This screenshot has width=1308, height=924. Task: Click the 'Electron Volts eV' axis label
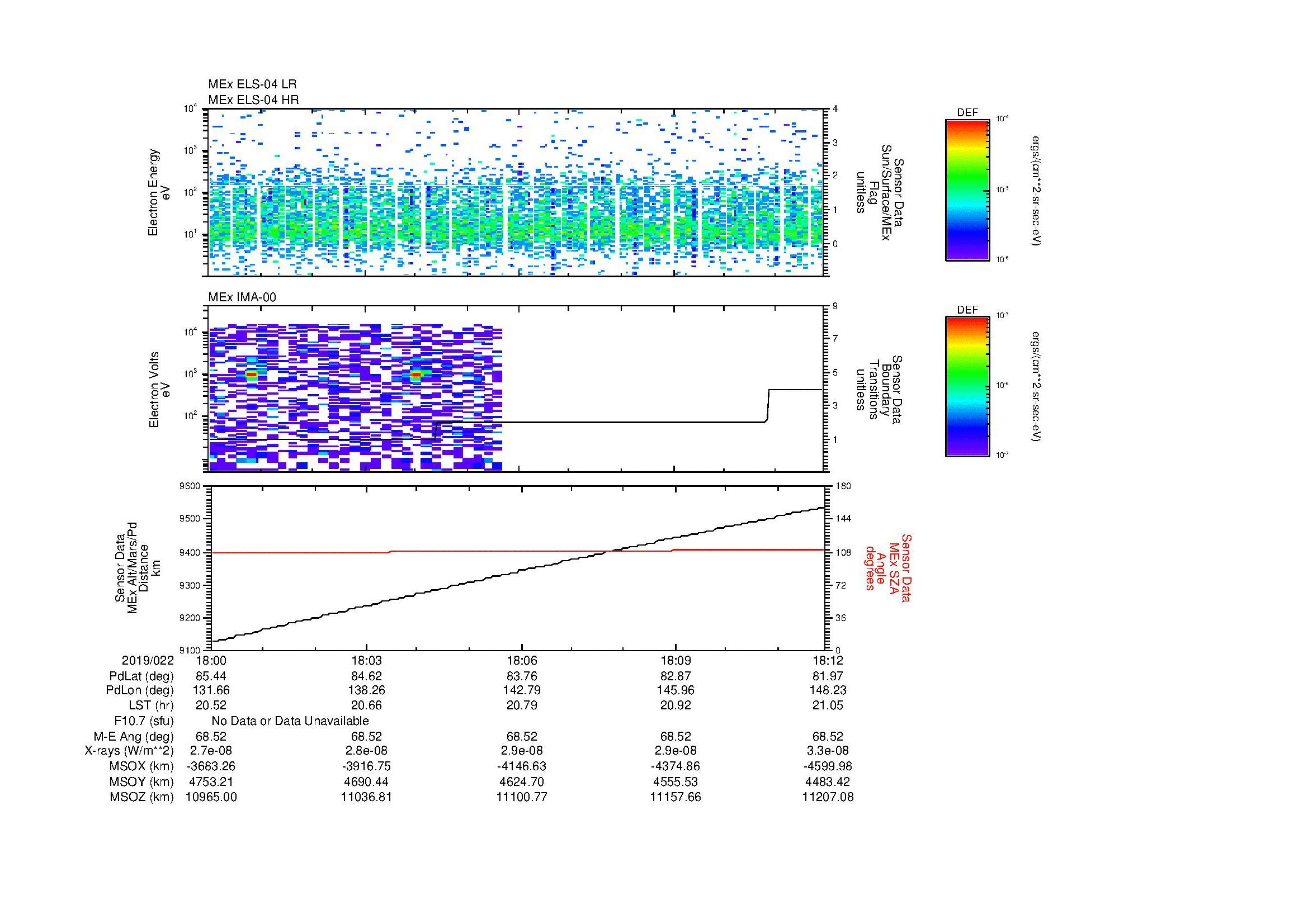pyautogui.click(x=159, y=390)
